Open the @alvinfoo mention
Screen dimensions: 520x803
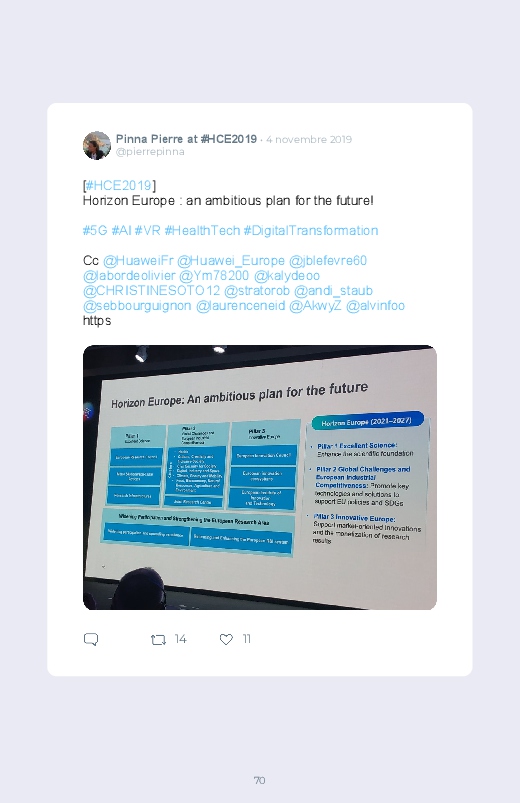[x=376, y=306]
